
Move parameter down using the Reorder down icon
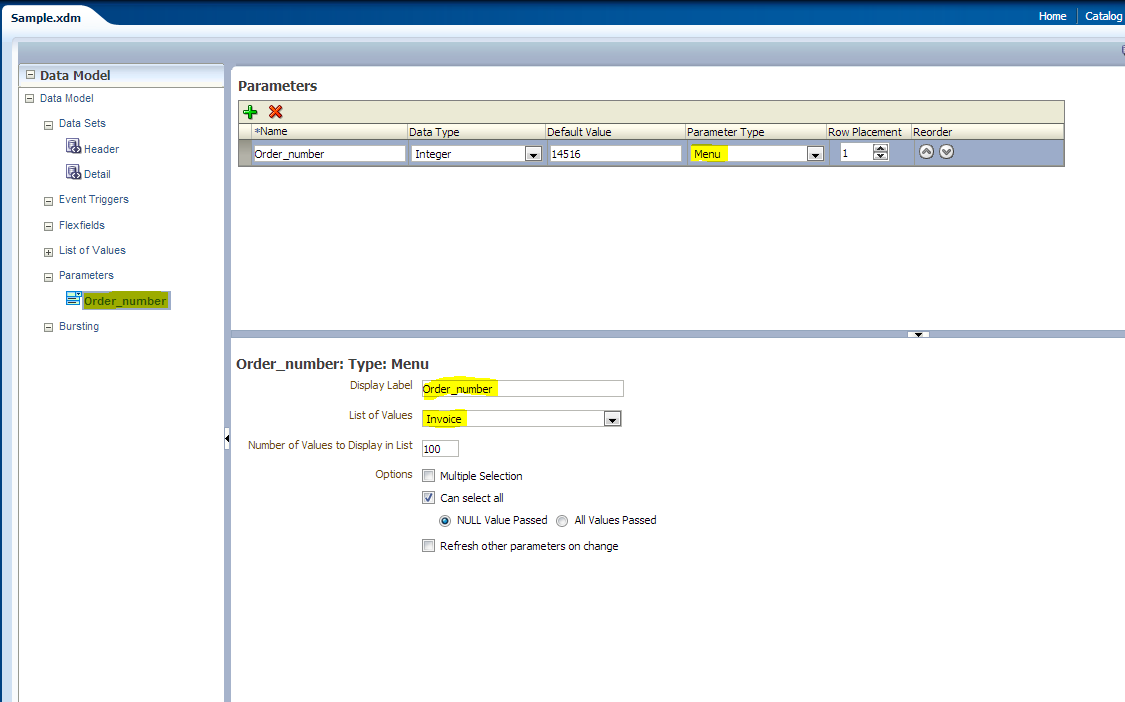point(944,151)
